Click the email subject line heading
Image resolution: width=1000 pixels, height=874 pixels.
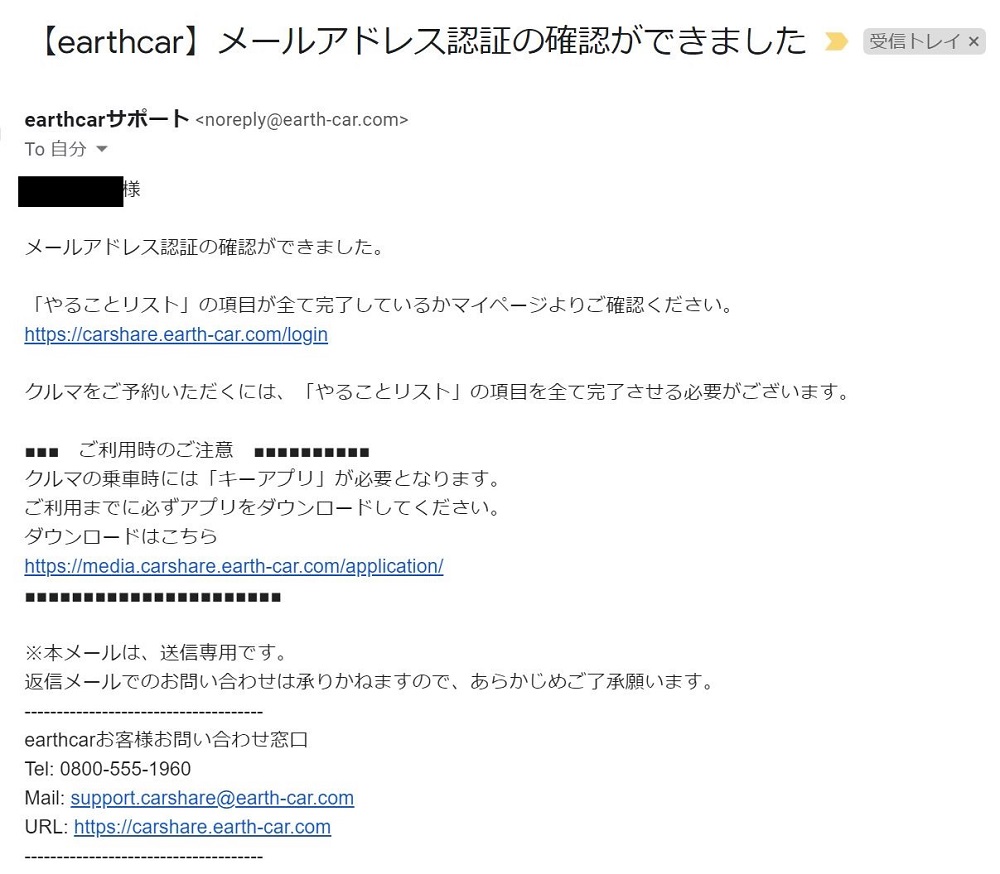(424, 41)
